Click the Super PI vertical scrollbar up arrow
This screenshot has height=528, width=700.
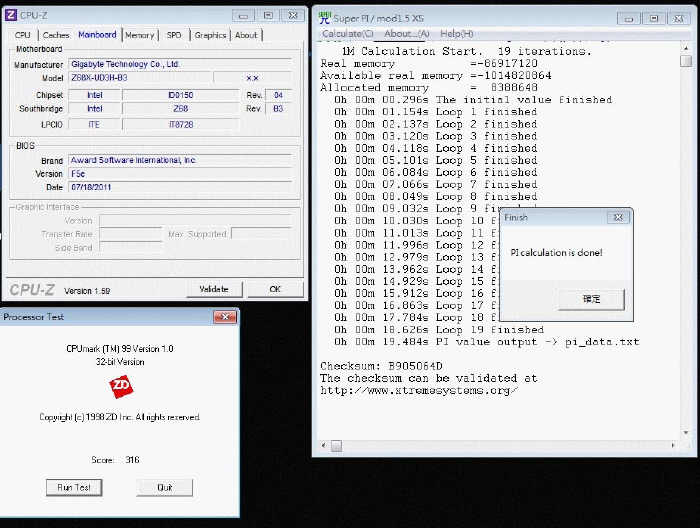(x=686, y=47)
